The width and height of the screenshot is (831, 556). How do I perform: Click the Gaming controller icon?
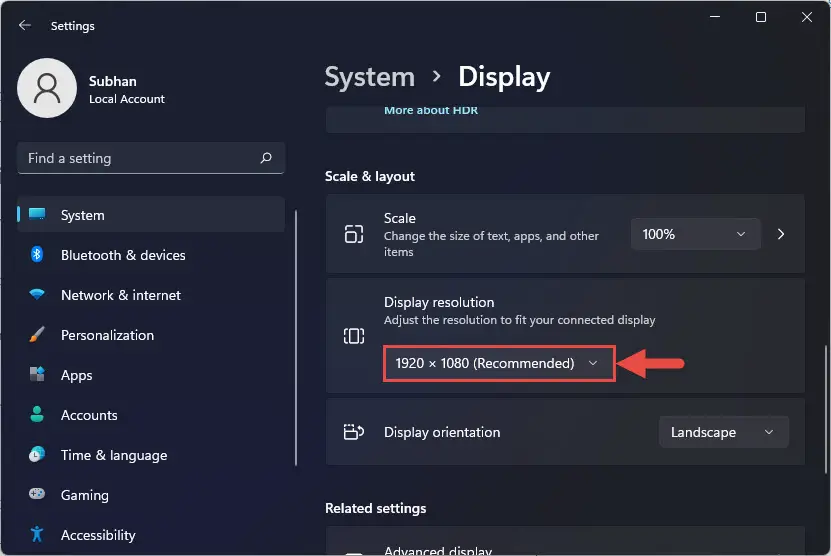(x=37, y=494)
